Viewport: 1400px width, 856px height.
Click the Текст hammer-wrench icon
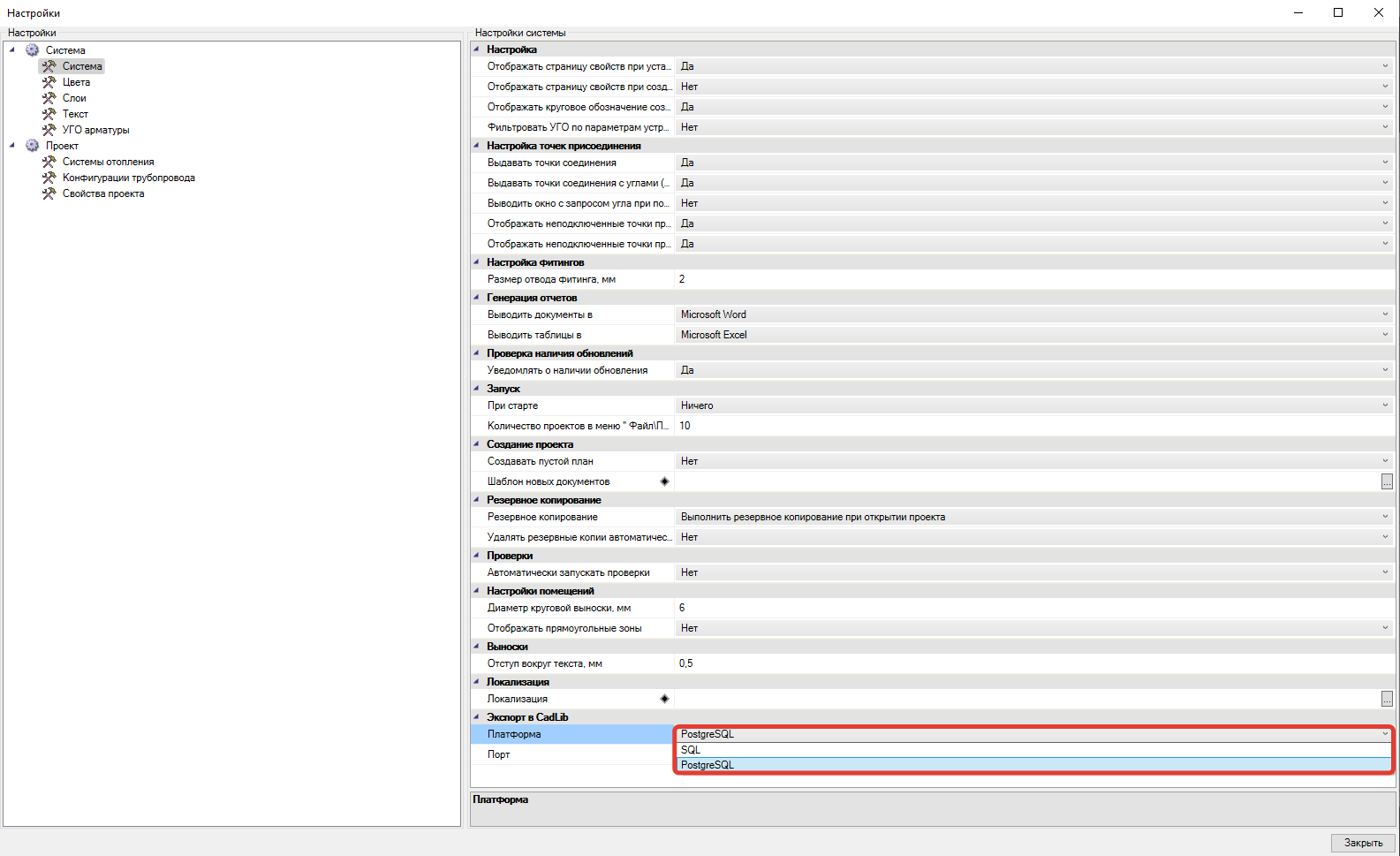(x=49, y=114)
